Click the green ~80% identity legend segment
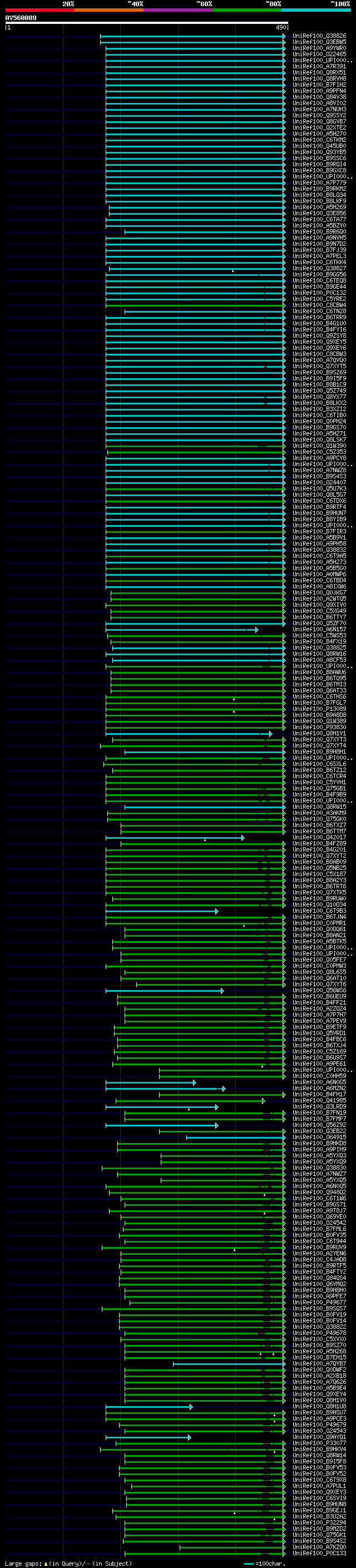Image resolution: width=356 pixels, height=1568 pixels. 247,11
